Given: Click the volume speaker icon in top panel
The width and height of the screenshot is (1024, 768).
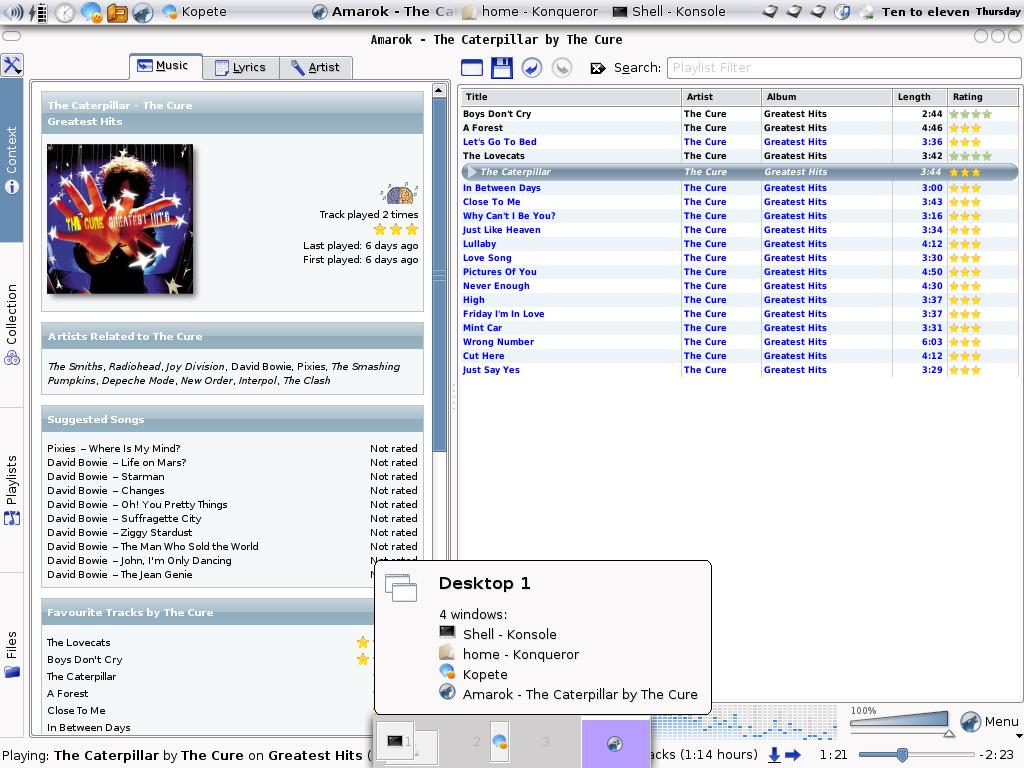Looking at the screenshot, I should pyautogui.click(x=14, y=12).
